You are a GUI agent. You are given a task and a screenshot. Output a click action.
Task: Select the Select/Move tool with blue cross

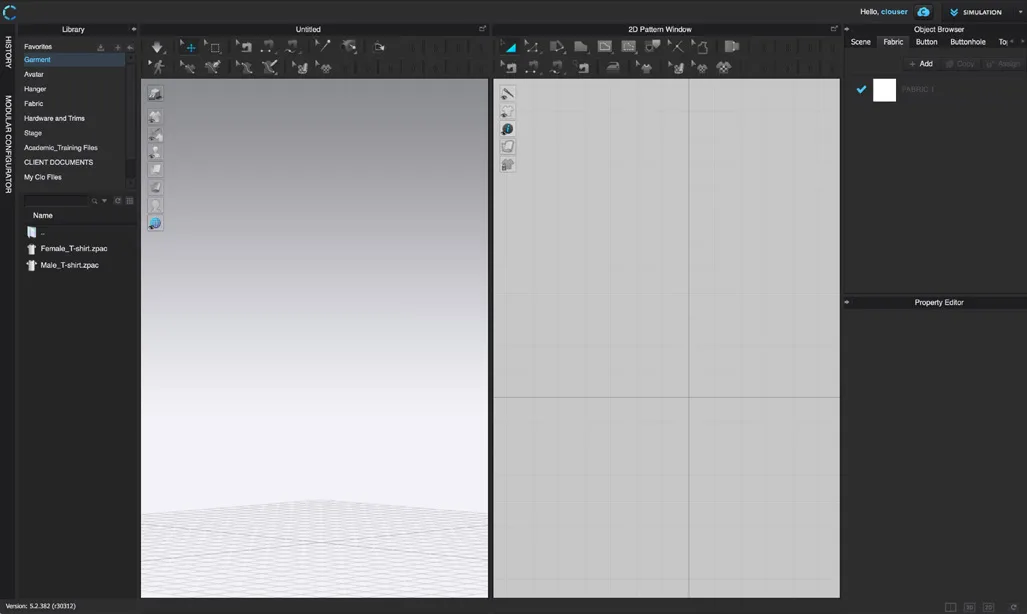[189, 47]
